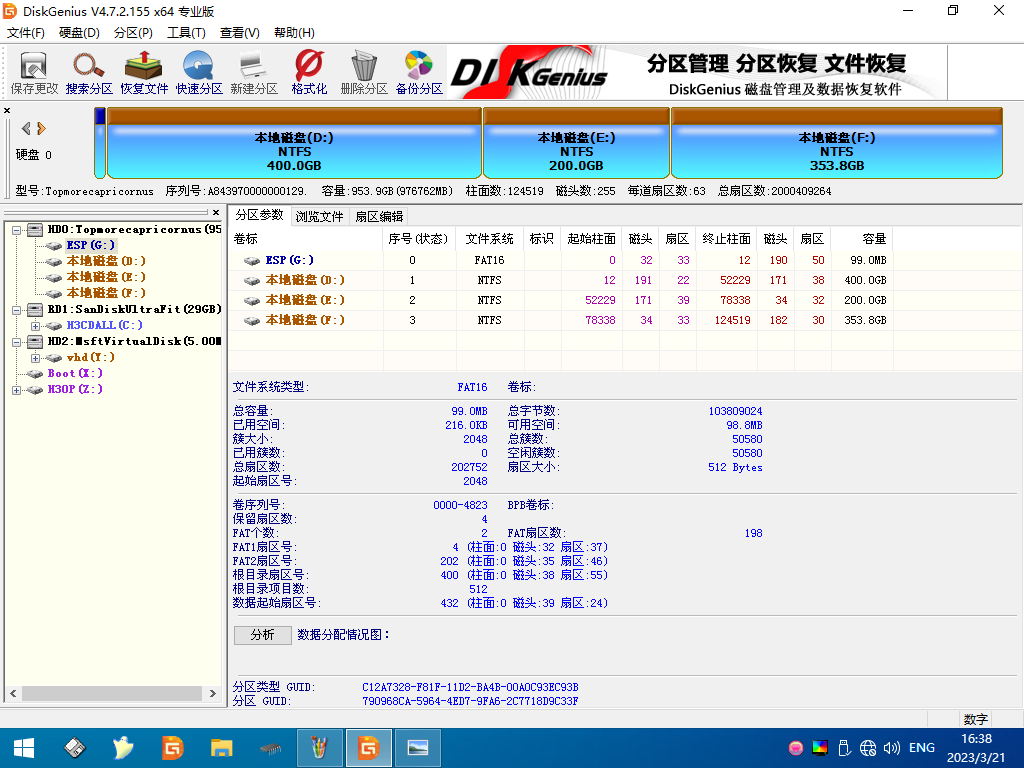This screenshot has width=1024, height=768.
Task: Select 本地磁盘 (D:) in the disk tree
Action: pyautogui.click(x=106, y=261)
